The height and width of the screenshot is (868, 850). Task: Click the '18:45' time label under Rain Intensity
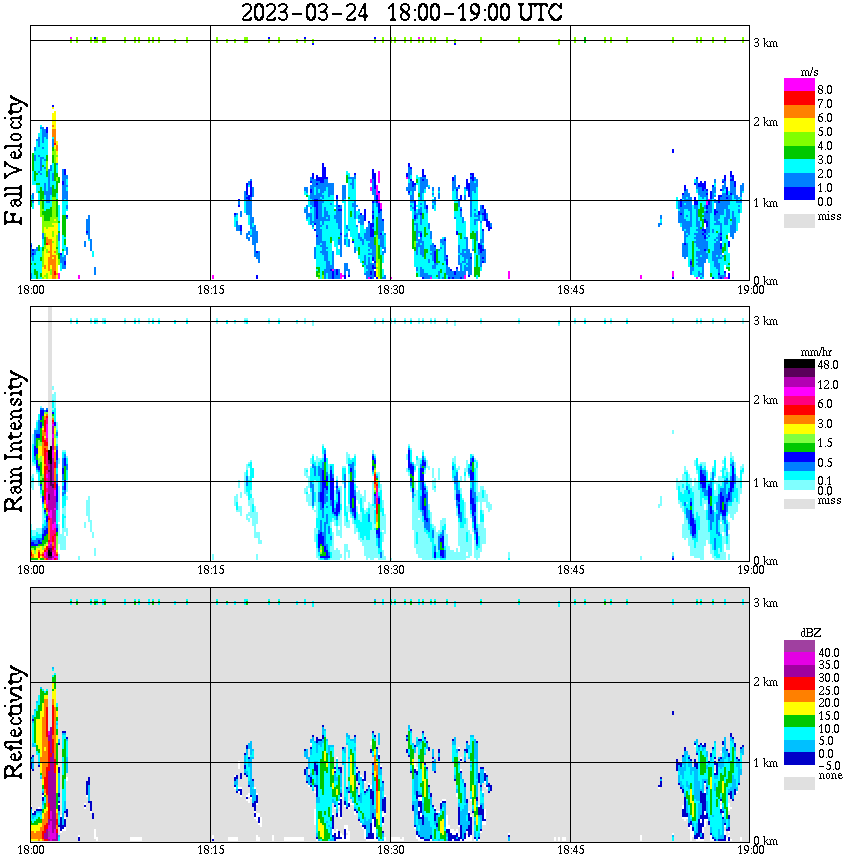[570, 570]
